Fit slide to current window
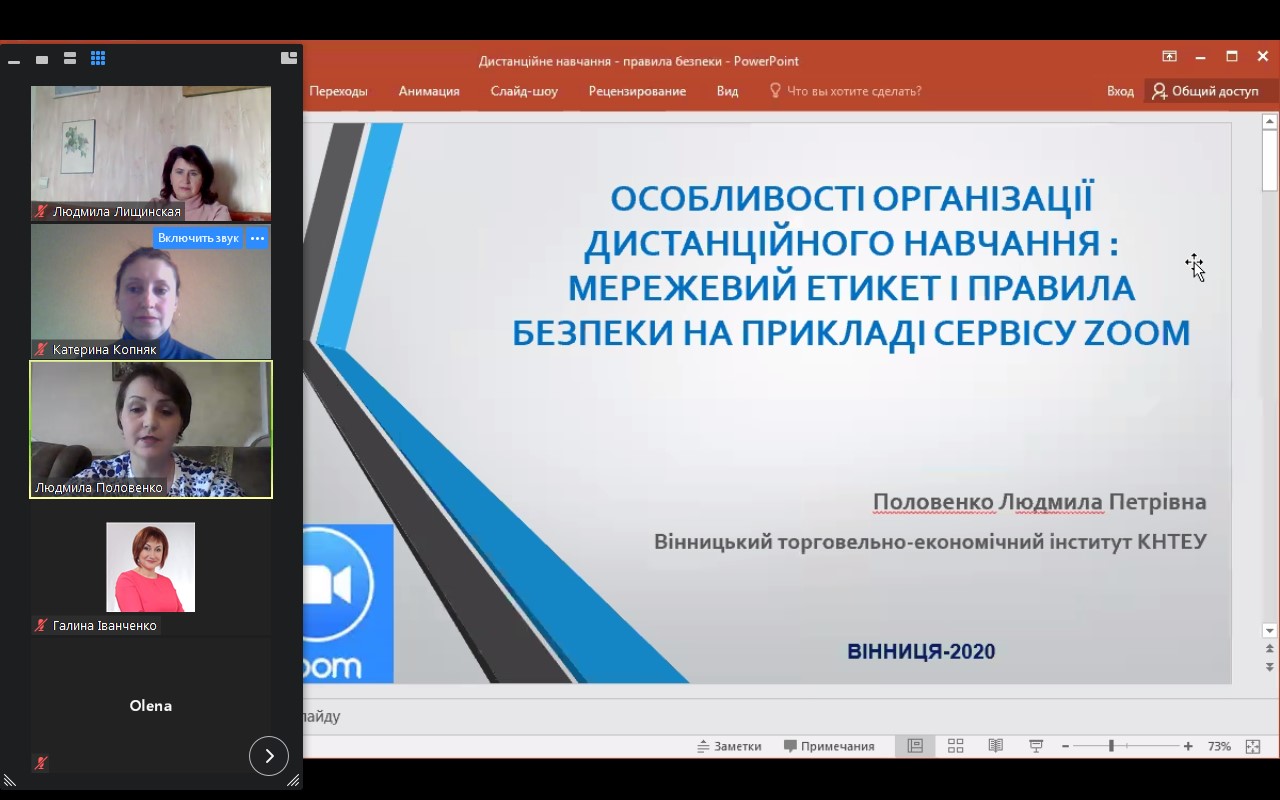Viewport: 1280px width, 800px height. click(1252, 746)
